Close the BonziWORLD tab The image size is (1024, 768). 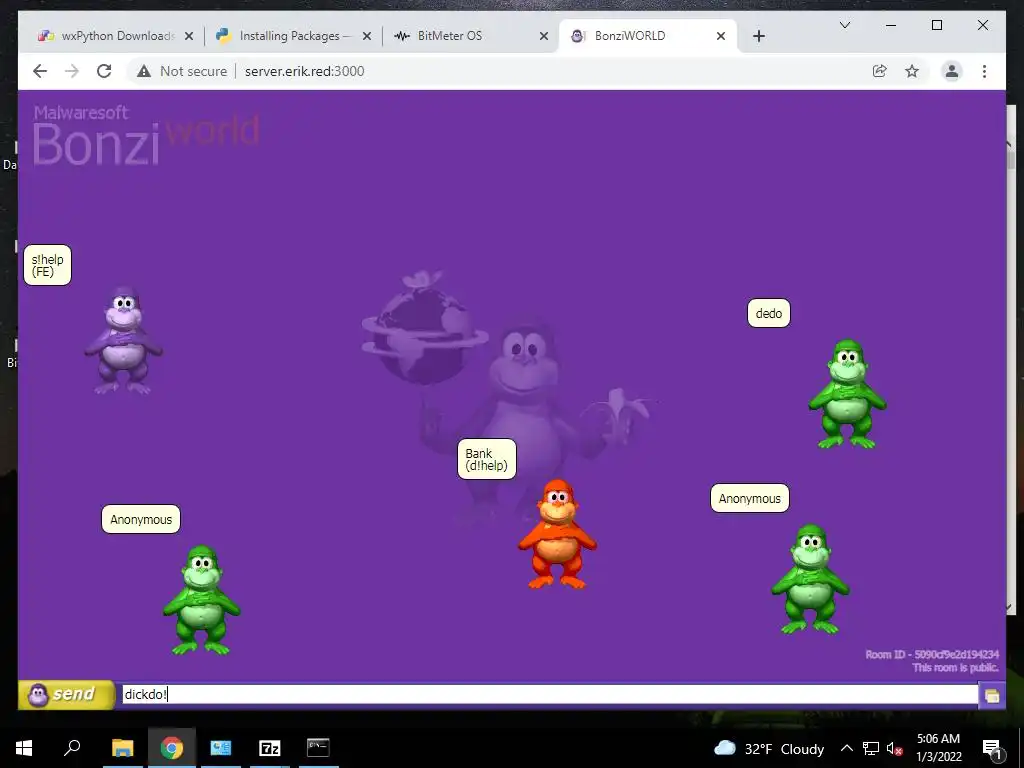point(721,37)
